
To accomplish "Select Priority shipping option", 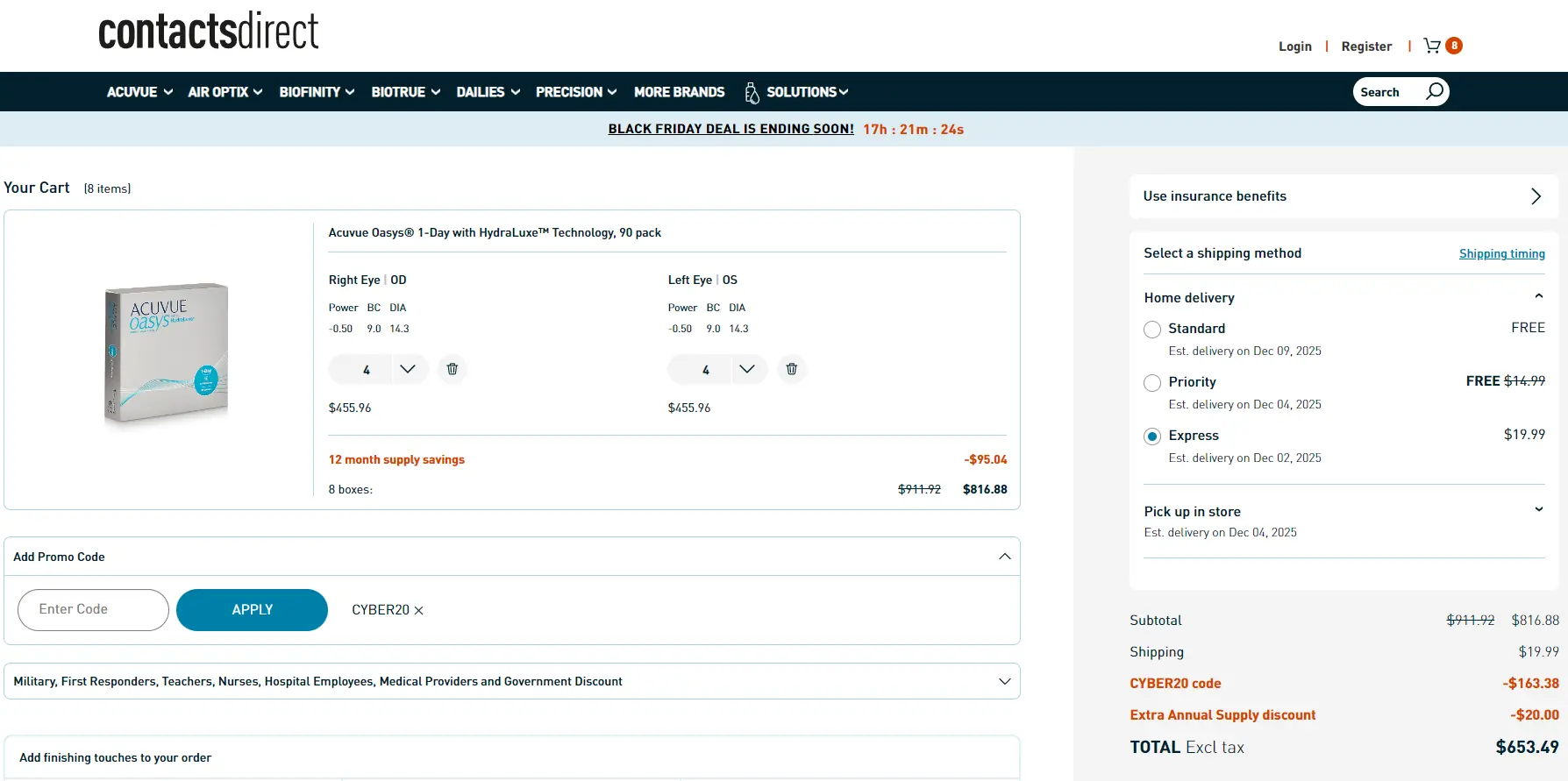I will pos(1152,383).
